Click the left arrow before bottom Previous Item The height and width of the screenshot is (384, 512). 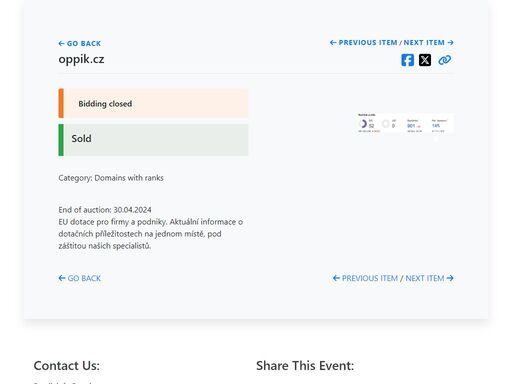(x=336, y=278)
